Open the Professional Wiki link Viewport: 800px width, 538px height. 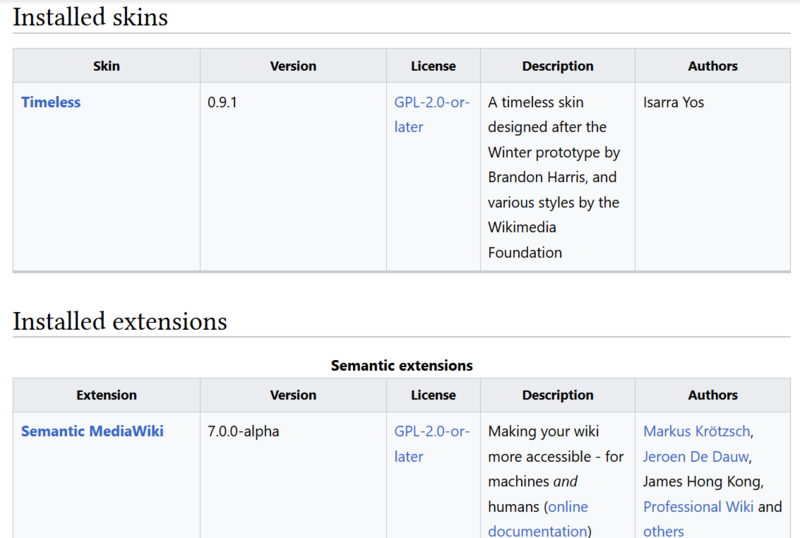coord(698,506)
